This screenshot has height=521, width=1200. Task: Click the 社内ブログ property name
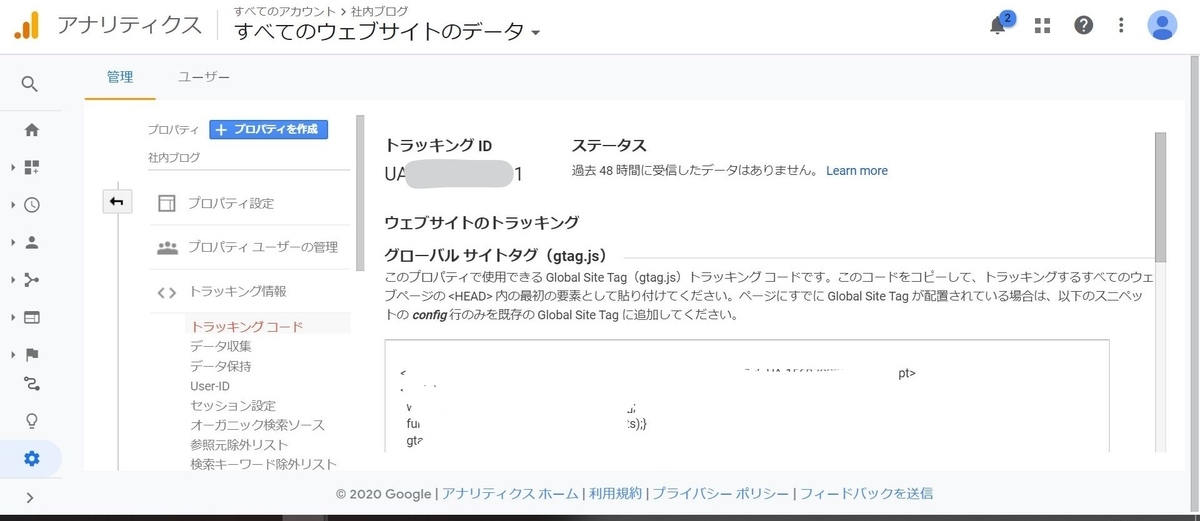174,158
